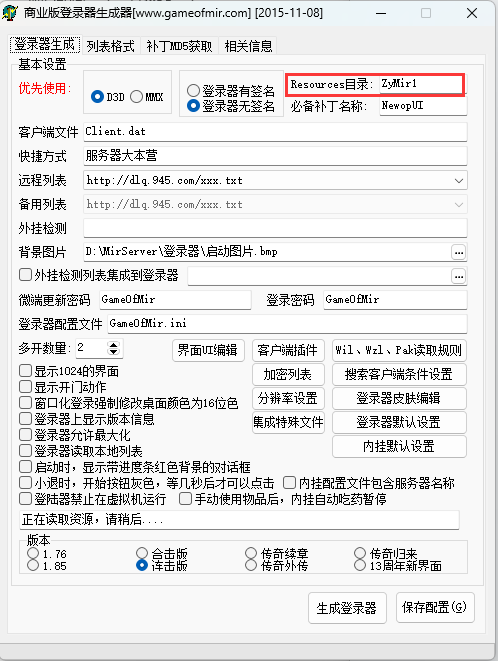The image size is (498, 661).
Task: Select 传奇归来 version radio button
Action: (x=360, y=553)
